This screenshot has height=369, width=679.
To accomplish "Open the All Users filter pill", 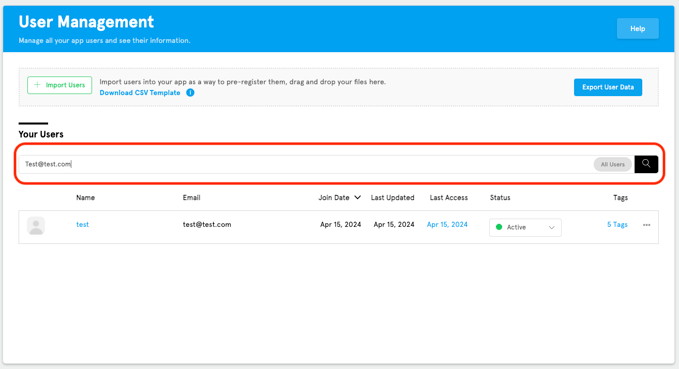I will click(x=612, y=165).
